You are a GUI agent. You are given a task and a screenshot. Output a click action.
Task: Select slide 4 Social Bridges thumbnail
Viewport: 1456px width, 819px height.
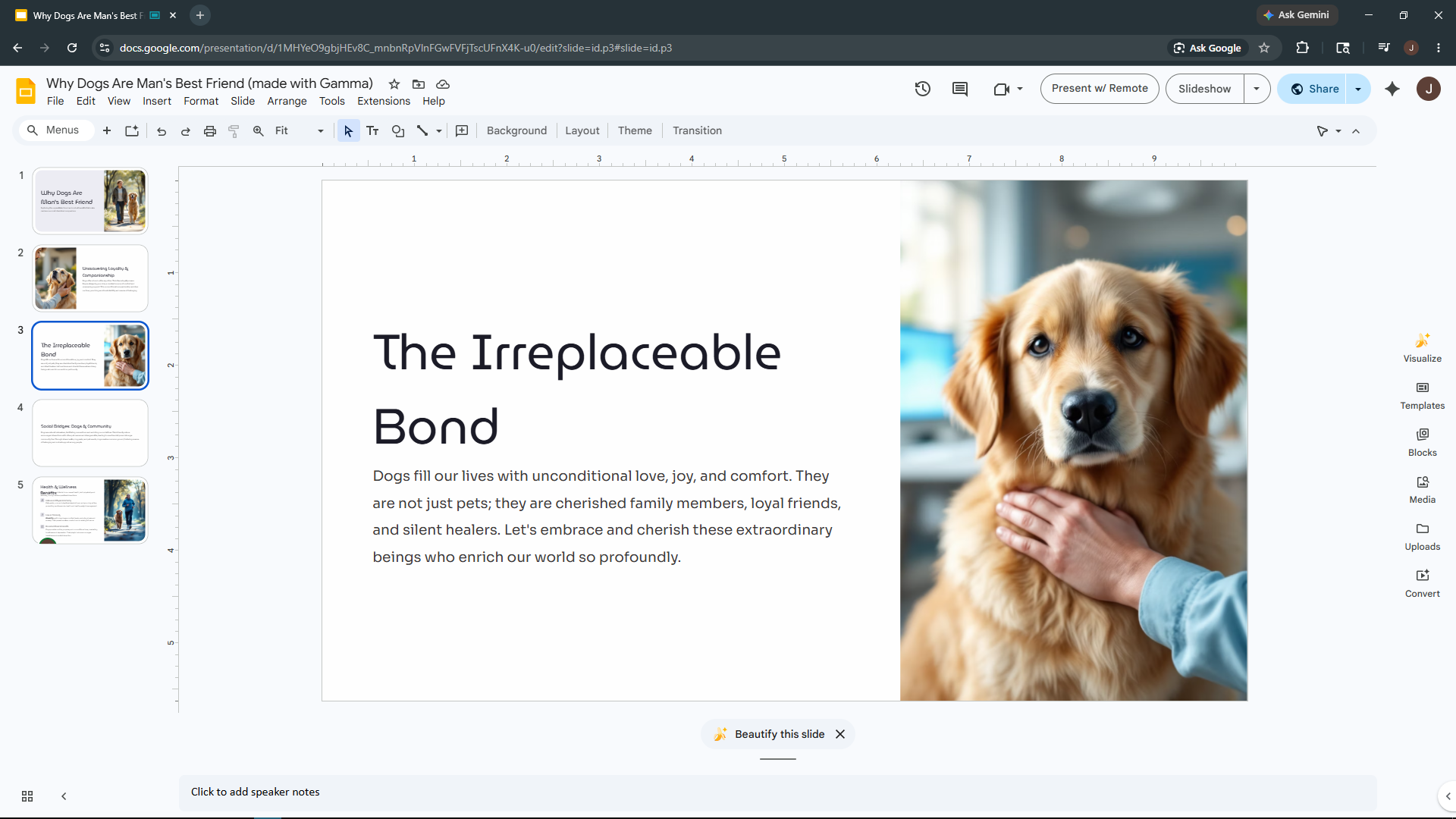point(90,433)
